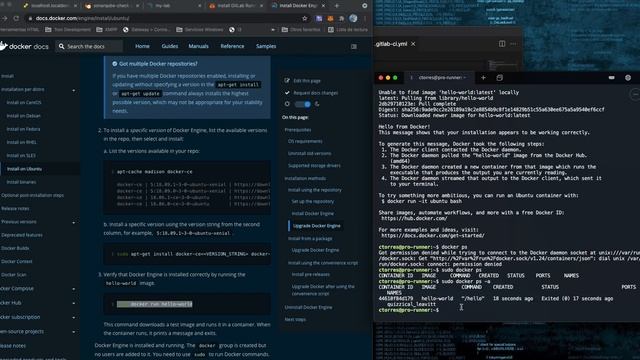The height and width of the screenshot is (360, 640).
Task: Click terminal tab overview icon
Action: 500,78
